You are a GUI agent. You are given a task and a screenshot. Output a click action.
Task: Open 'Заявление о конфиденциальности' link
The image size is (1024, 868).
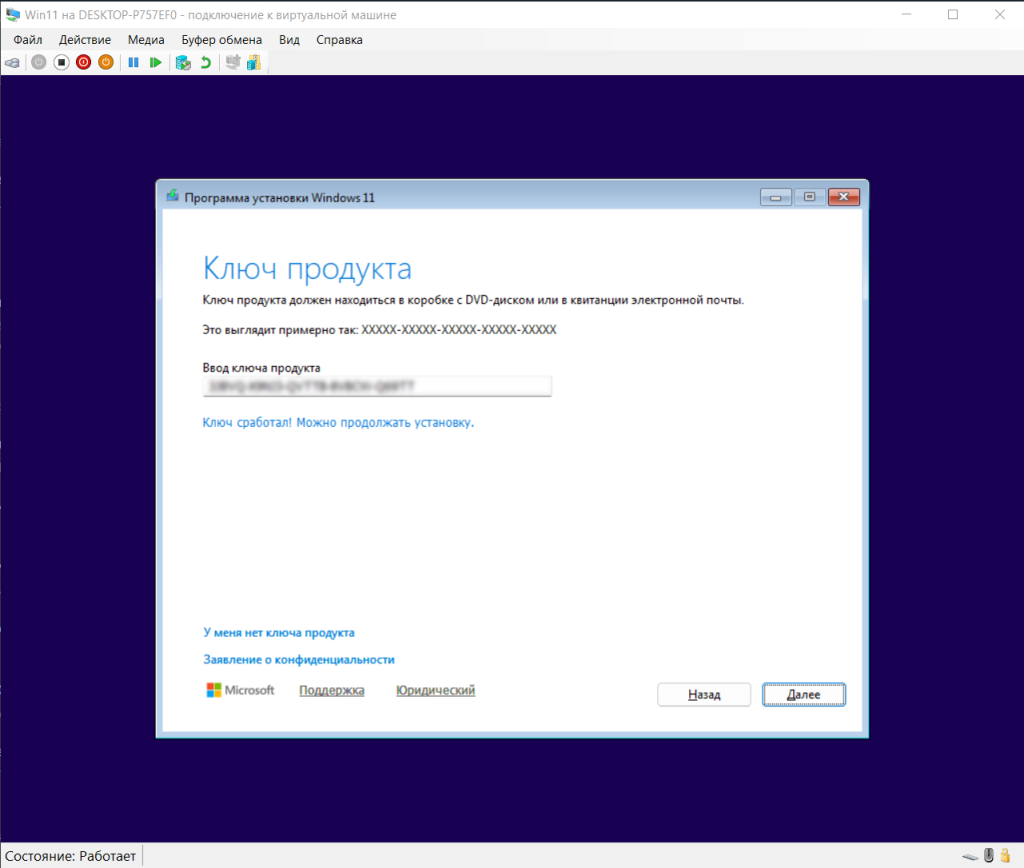coord(299,660)
